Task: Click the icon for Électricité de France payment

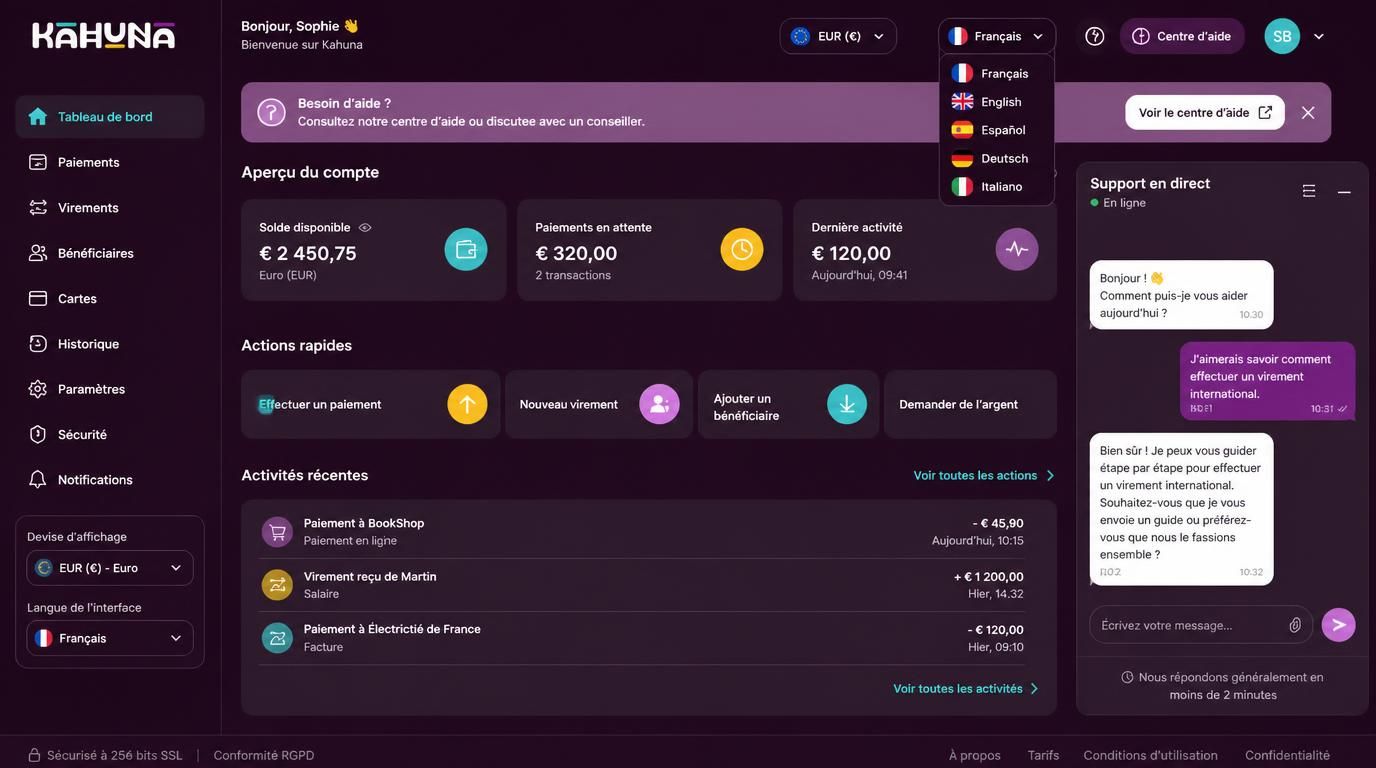Action: point(277,638)
